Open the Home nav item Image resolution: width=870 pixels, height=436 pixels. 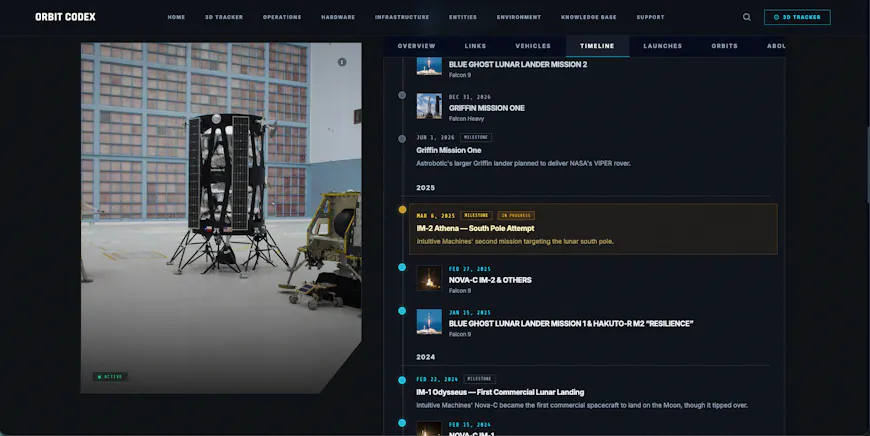(x=176, y=17)
